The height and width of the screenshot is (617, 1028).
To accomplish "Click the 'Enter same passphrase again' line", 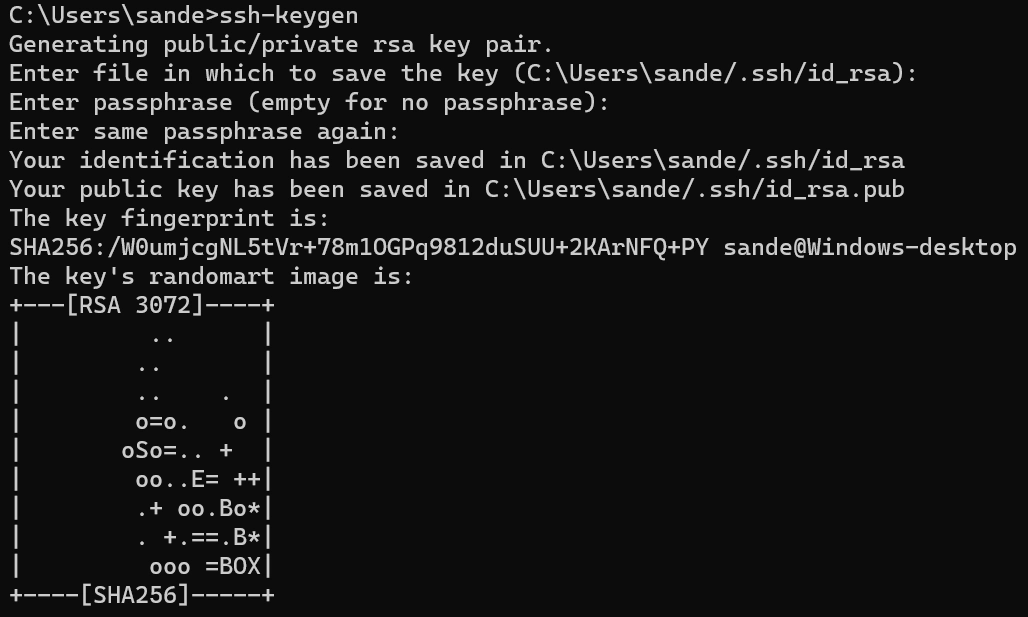I will [205, 131].
